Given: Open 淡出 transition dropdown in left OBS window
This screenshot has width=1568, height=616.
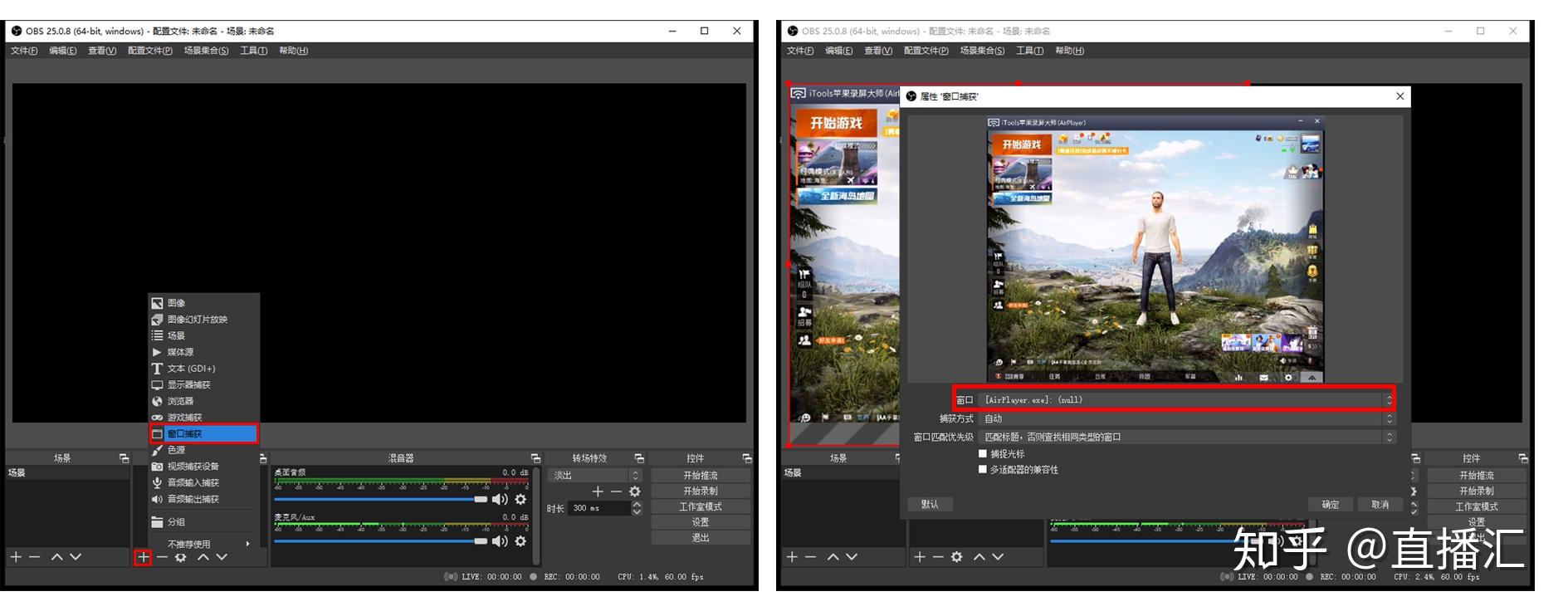Looking at the screenshot, I should 595,476.
